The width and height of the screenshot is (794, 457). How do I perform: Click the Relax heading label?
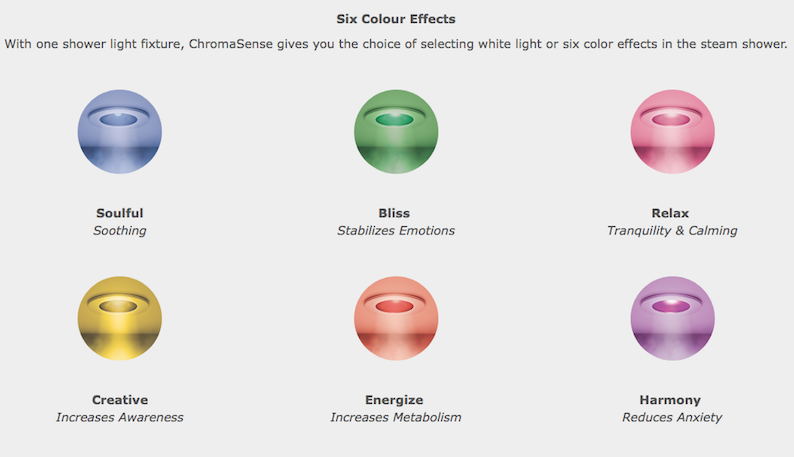pos(670,213)
